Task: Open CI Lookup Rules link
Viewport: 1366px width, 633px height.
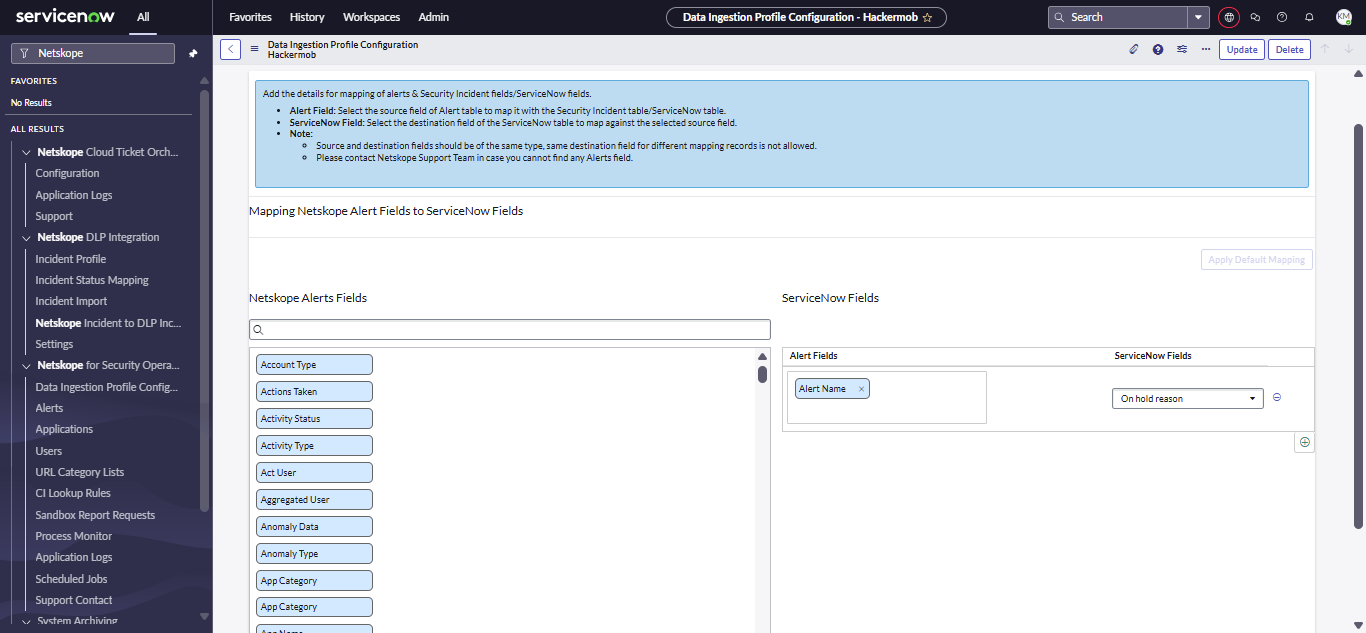Action: click(x=73, y=493)
